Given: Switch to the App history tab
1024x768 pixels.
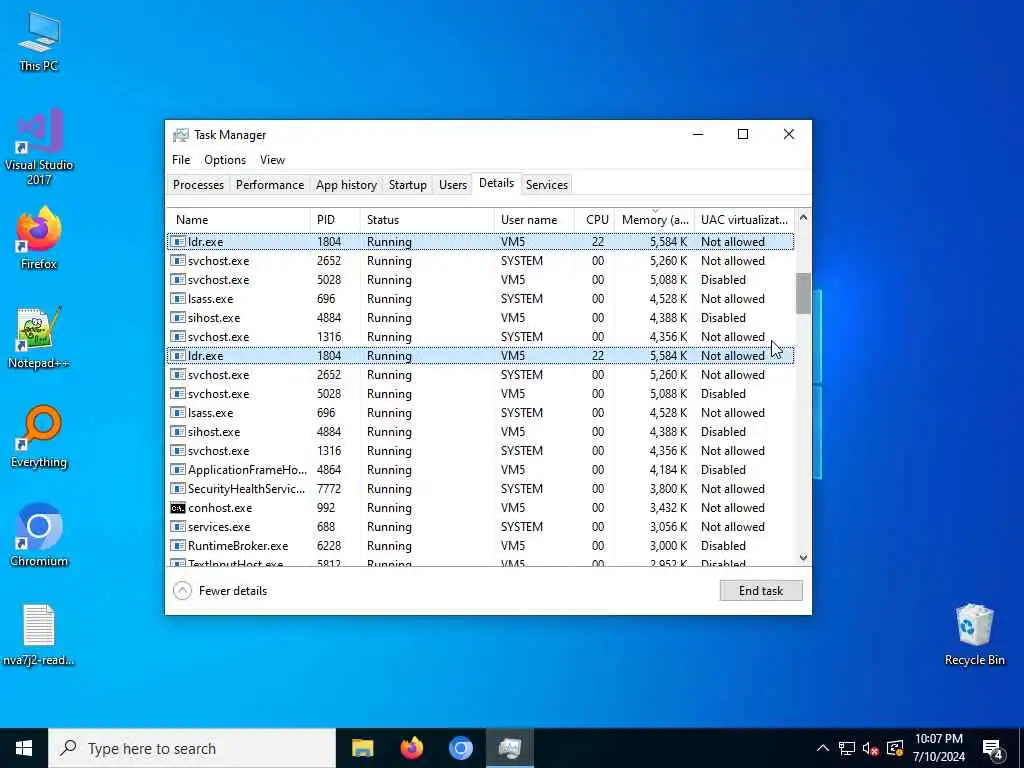Looking at the screenshot, I should (x=346, y=185).
